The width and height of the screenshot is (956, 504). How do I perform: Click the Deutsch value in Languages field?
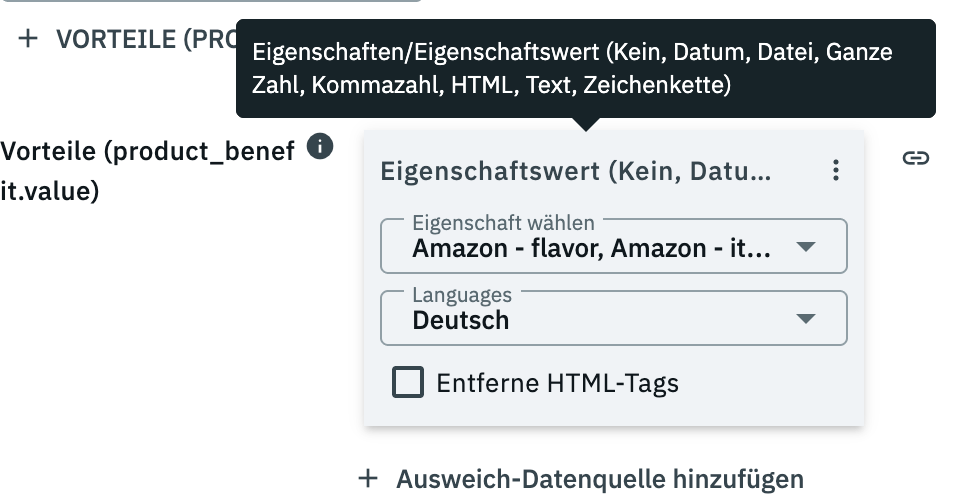(x=461, y=321)
